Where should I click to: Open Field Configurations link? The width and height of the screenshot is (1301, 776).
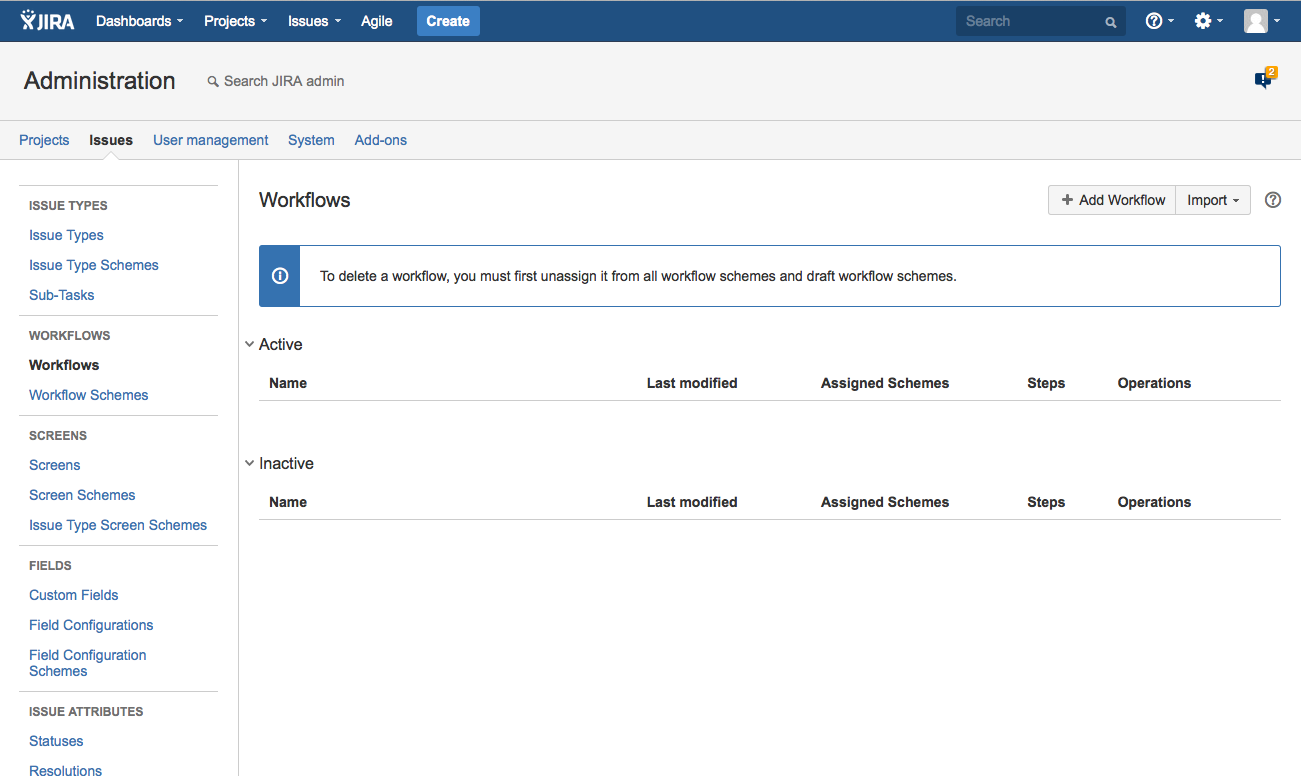[x=91, y=625]
